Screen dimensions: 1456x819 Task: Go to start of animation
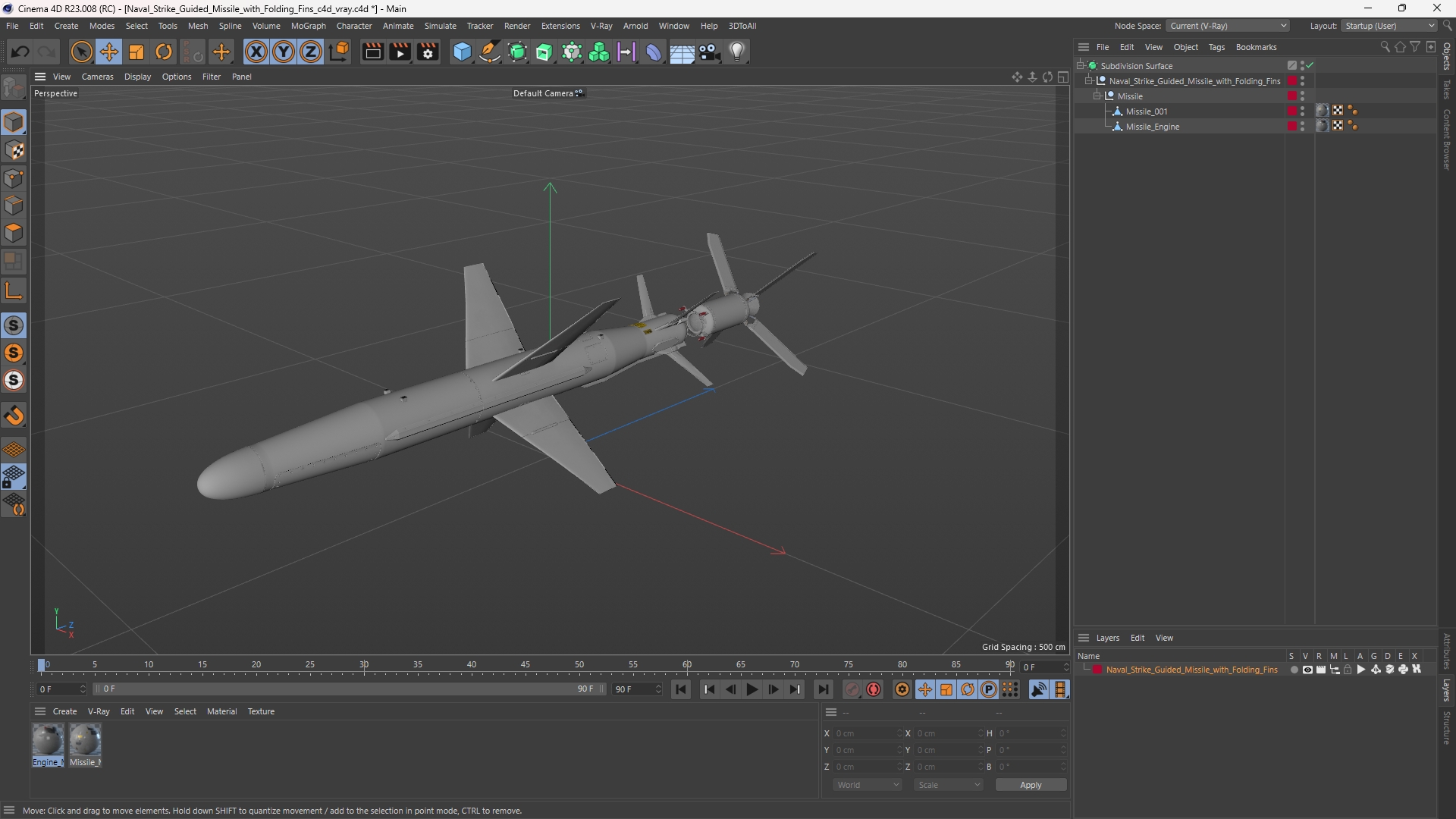pyautogui.click(x=681, y=689)
